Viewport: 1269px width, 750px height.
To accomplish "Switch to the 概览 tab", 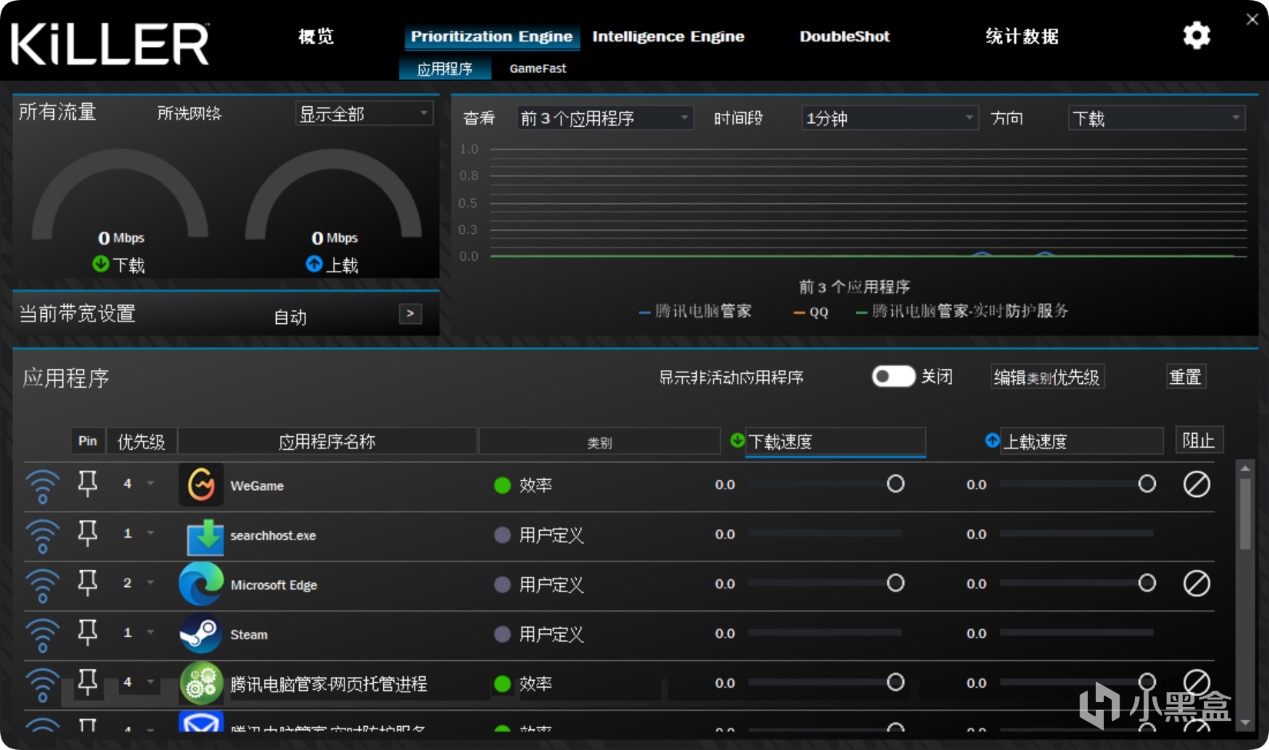I will coord(316,36).
